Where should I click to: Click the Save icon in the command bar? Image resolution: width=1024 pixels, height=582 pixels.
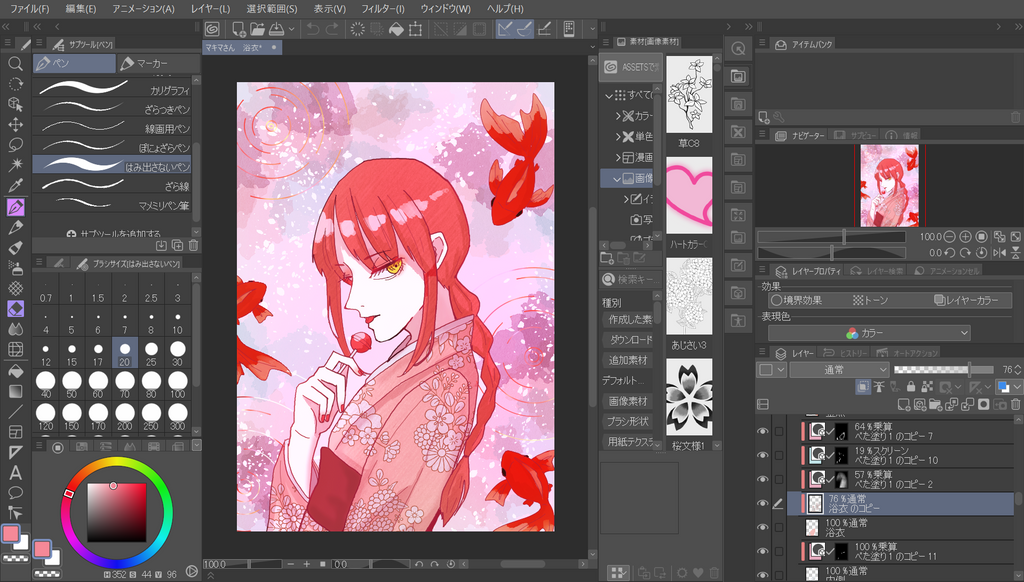pyautogui.click(x=276, y=29)
